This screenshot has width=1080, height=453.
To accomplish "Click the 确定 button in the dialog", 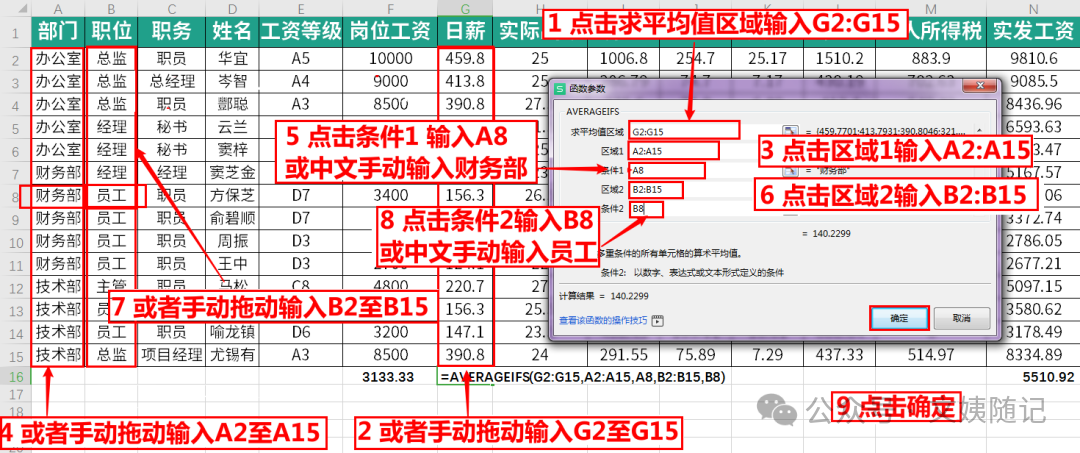I will (x=900, y=319).
